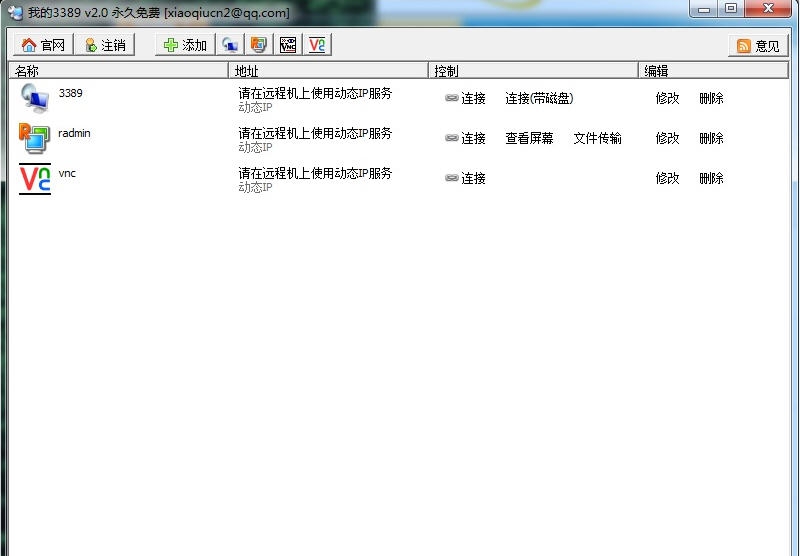Click 动态IP label in the 3389 row
Viewport: 800px width, 556px height.
(x=255, y=107)
